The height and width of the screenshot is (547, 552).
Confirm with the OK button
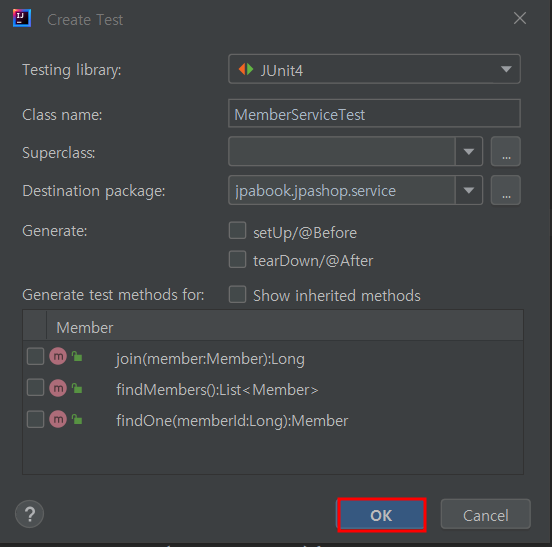click(382, 515)
